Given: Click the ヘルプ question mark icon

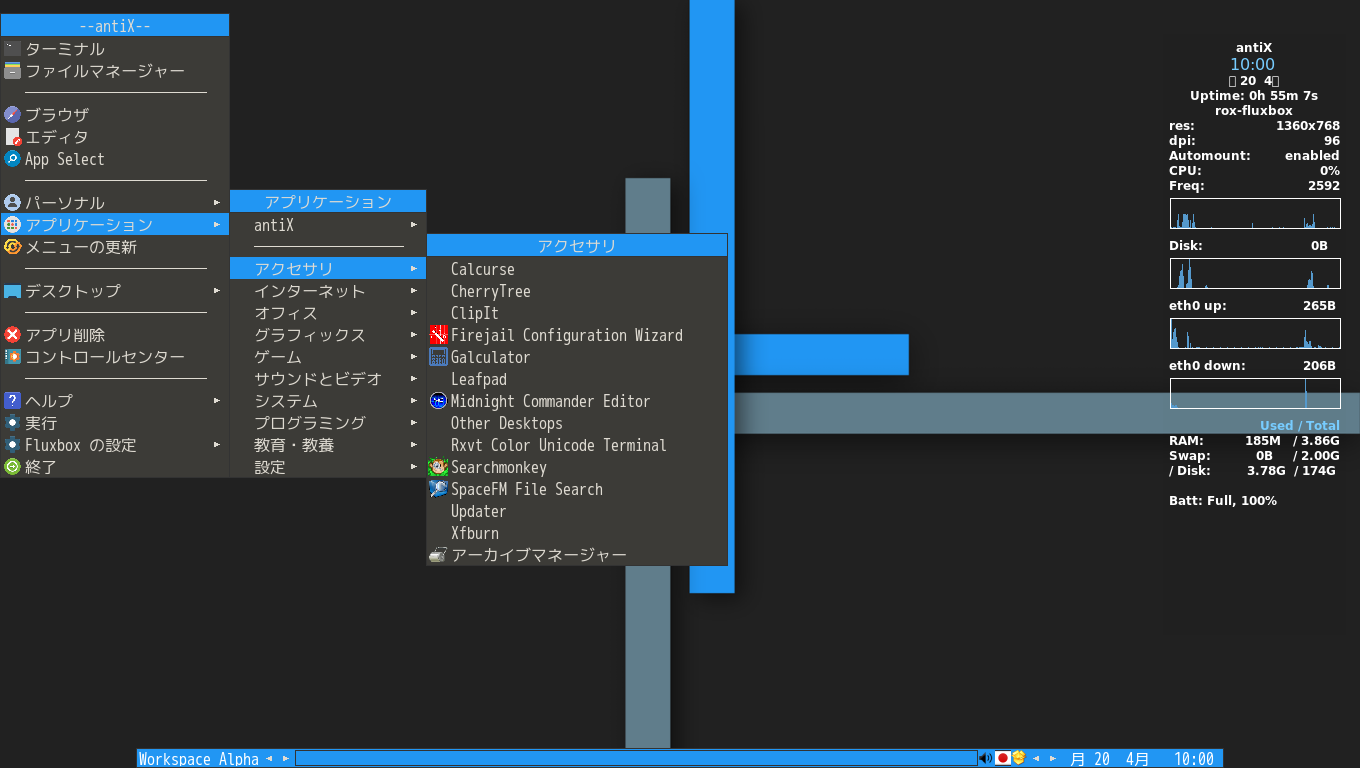Looking at the screenshot, I should pos(12,401).
